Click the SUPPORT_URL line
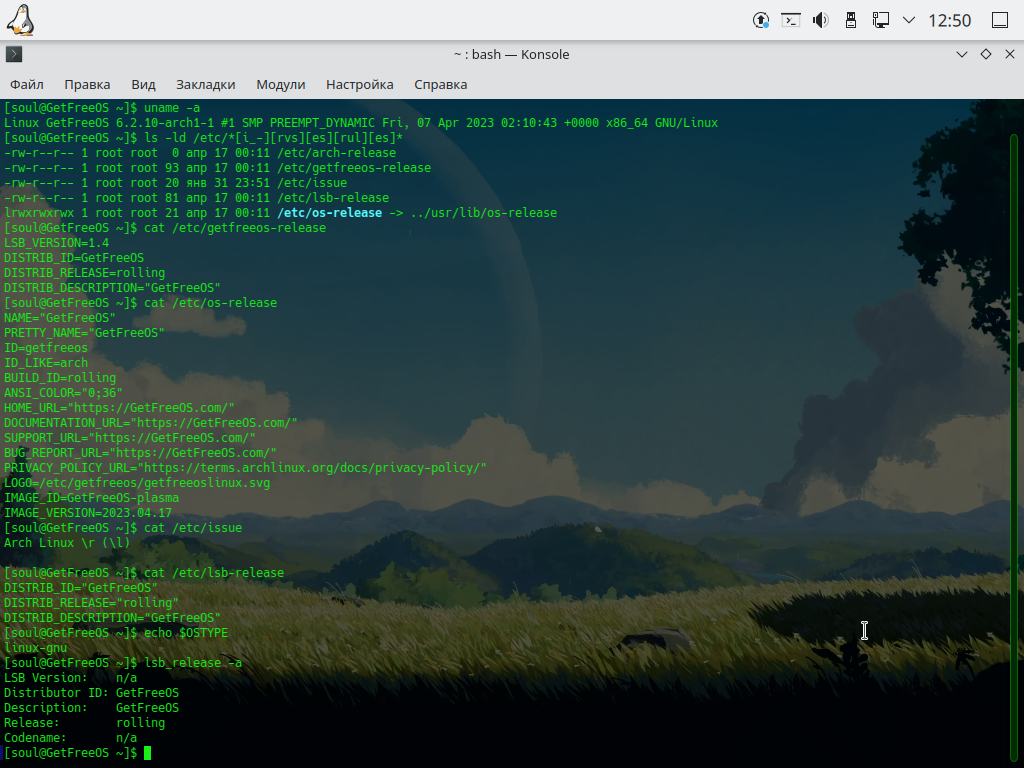The height and width of the screenshot is (768, 1024). coord(130,438)
